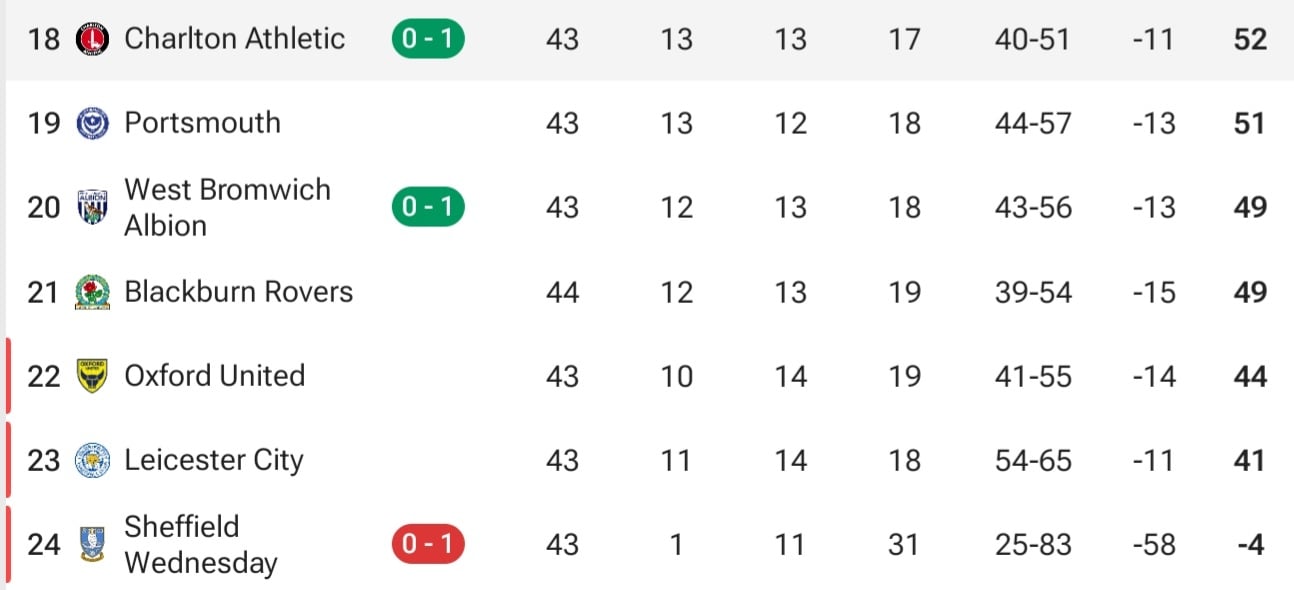Select the West Bromwich Albion team name

pos(227,207)
